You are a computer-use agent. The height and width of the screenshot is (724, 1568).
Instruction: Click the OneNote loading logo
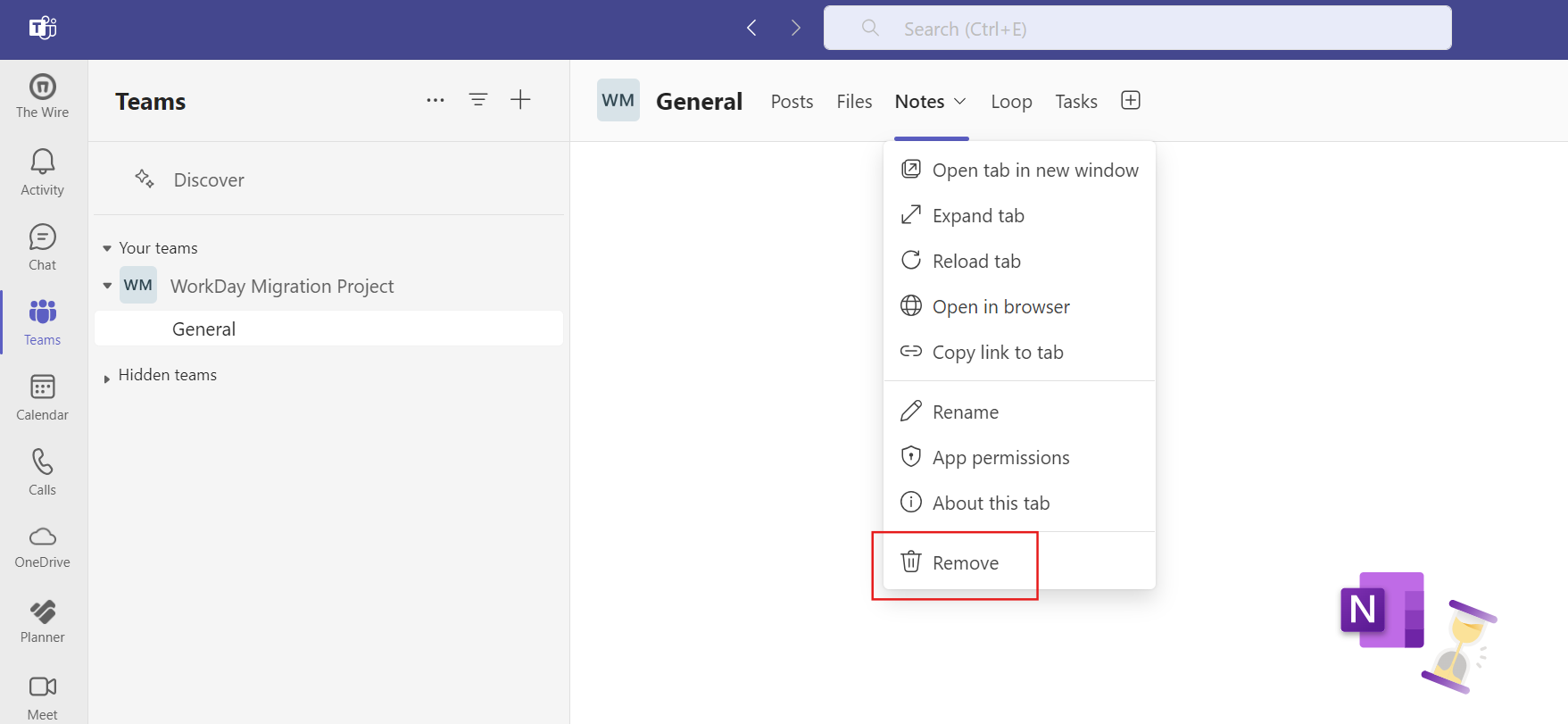(1382, 610)
